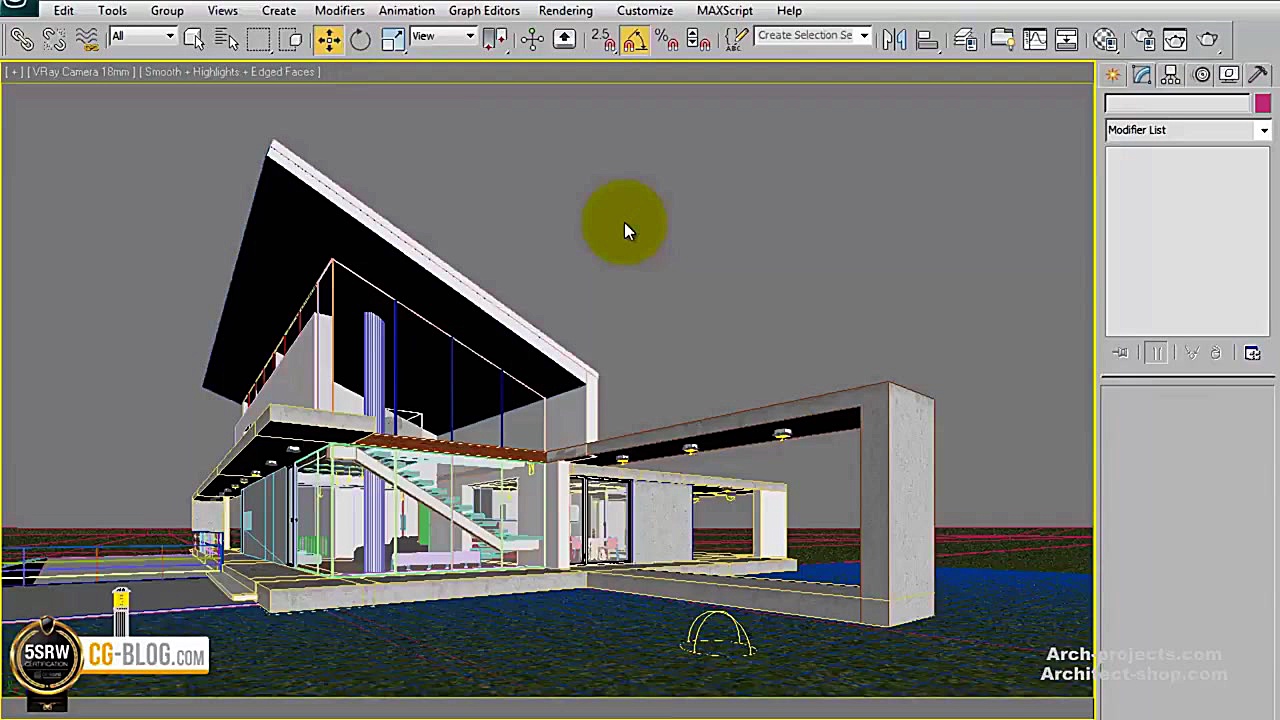Image resolution: width=1280 pixels, height=720 pixels.
Task: Switch to the Hierarchy command panel tab
Action: pyautogui.click(x=1171, y=76)
